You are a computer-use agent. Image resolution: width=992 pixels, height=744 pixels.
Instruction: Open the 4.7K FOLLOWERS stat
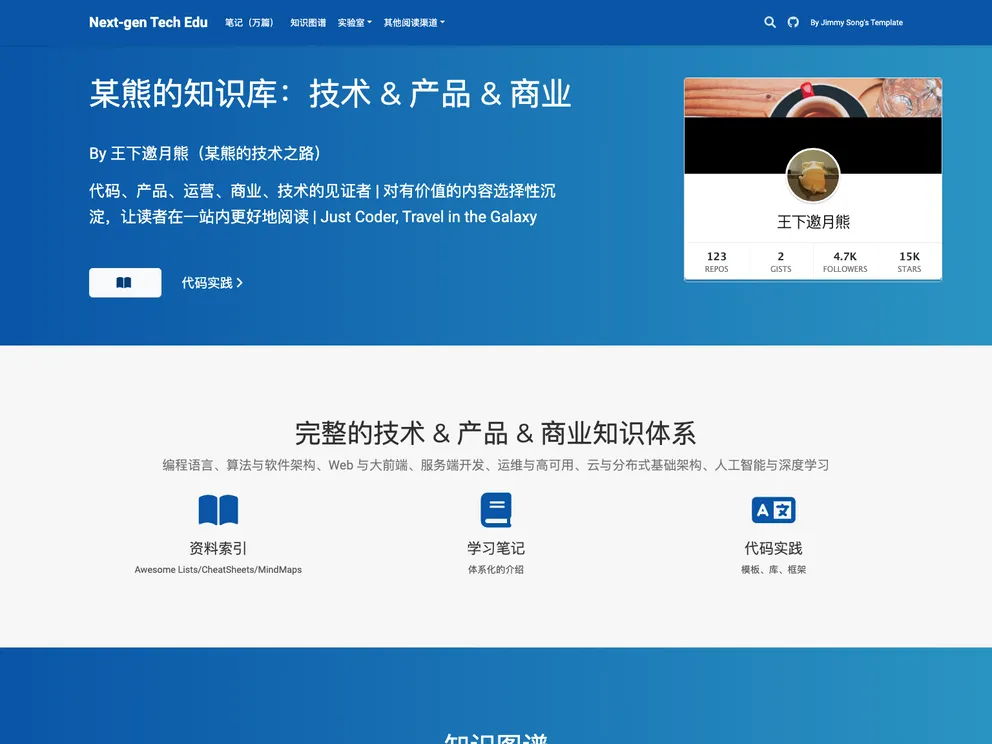[845, 261]
